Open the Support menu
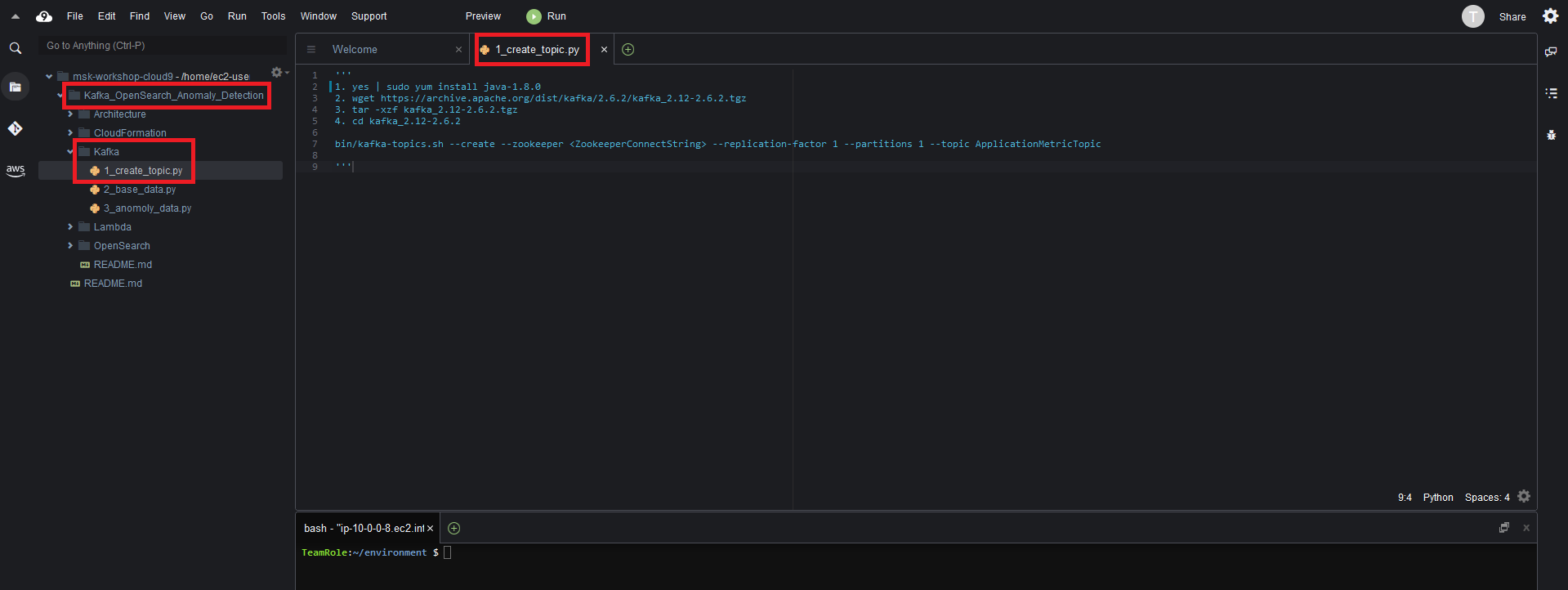This screenshot has height=590, width=1568. pyautogui.click(x=369, y=16)
